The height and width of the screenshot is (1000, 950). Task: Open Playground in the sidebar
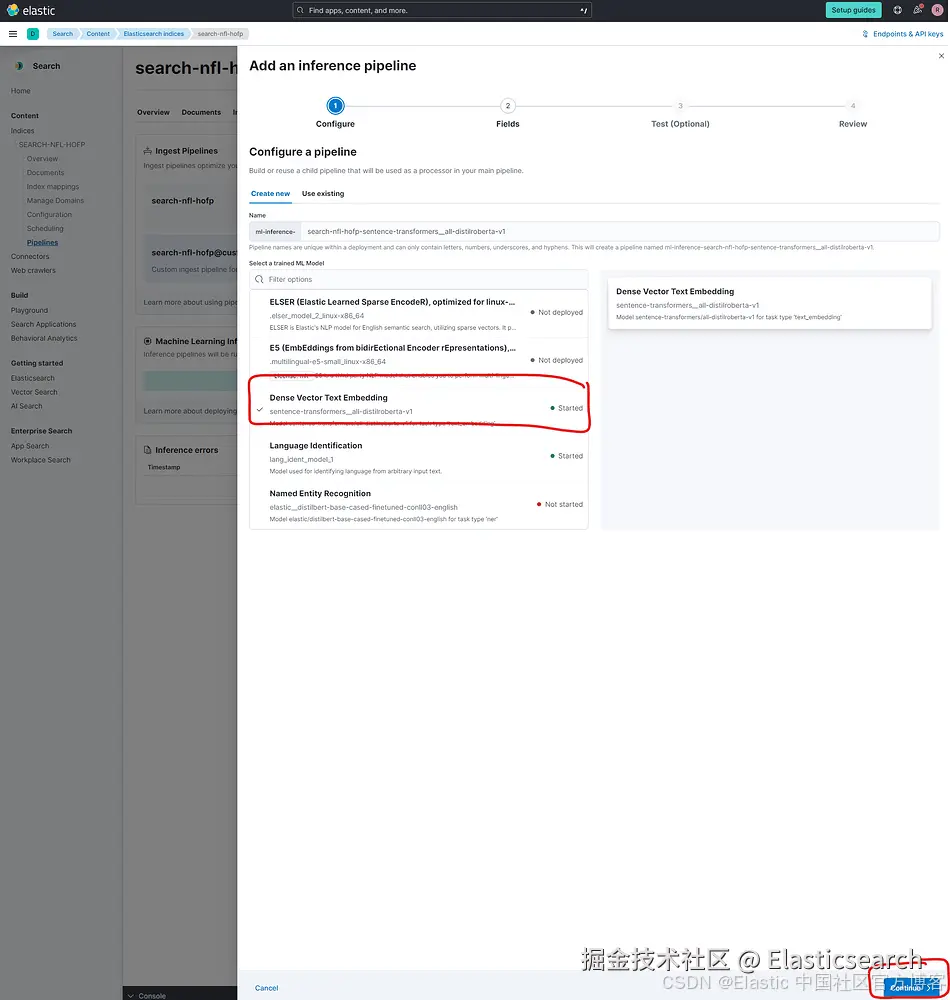(29, 311)
